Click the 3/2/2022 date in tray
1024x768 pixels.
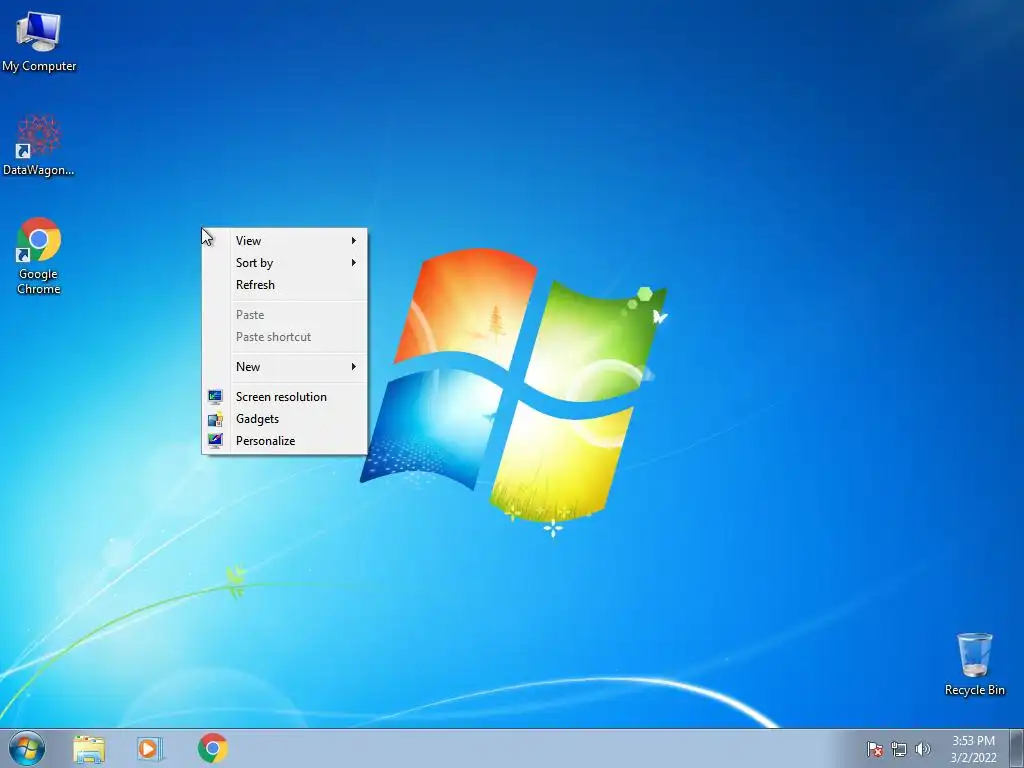[x=973, y=758]
